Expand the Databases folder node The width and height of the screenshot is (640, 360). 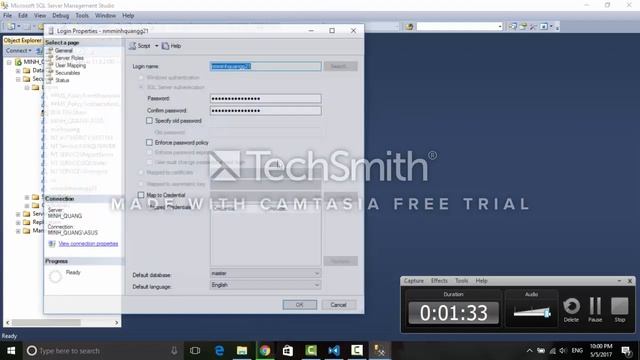click(18, 71)
